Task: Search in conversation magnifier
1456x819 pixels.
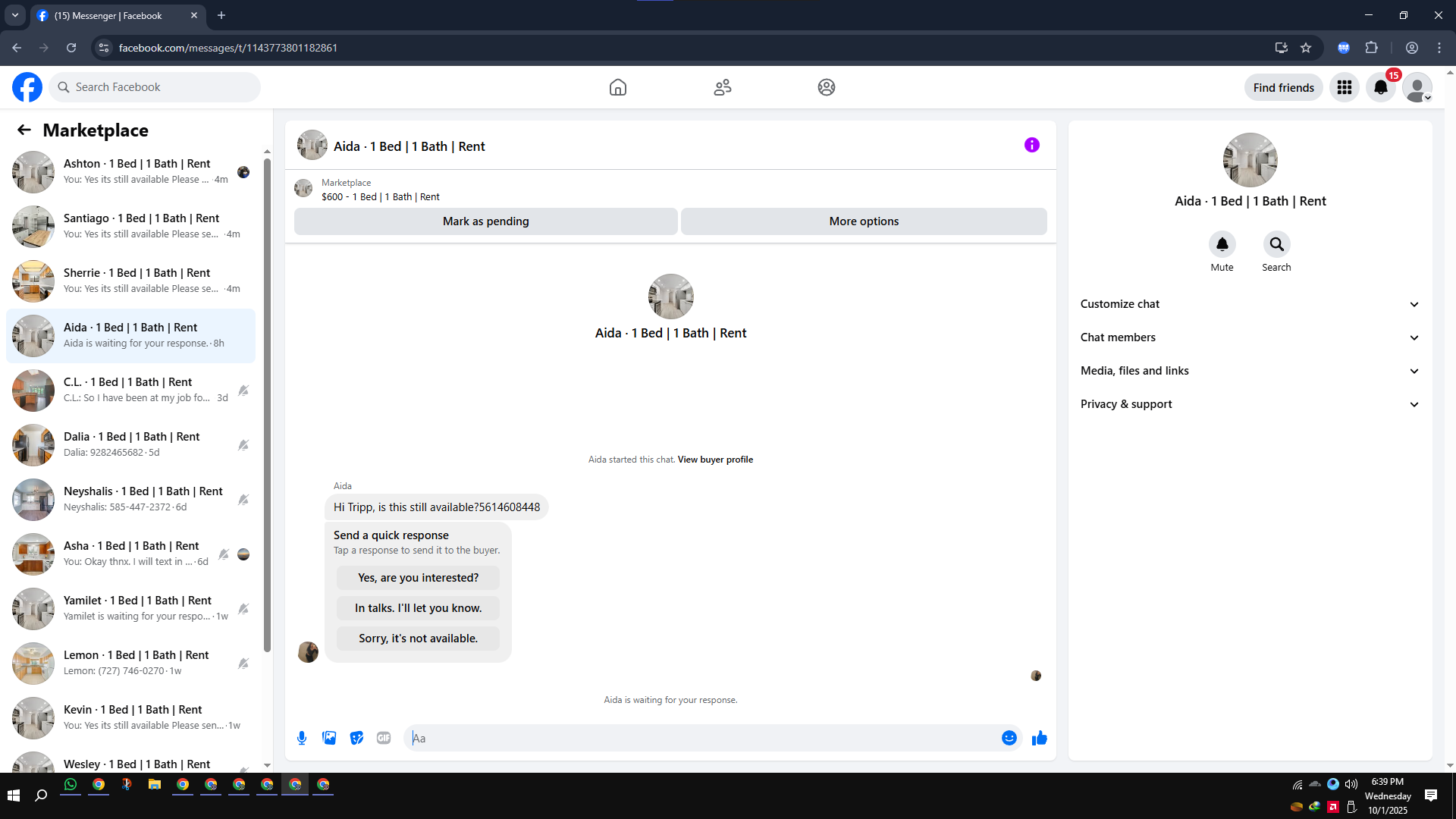Action: click(x=1277, y=244)
